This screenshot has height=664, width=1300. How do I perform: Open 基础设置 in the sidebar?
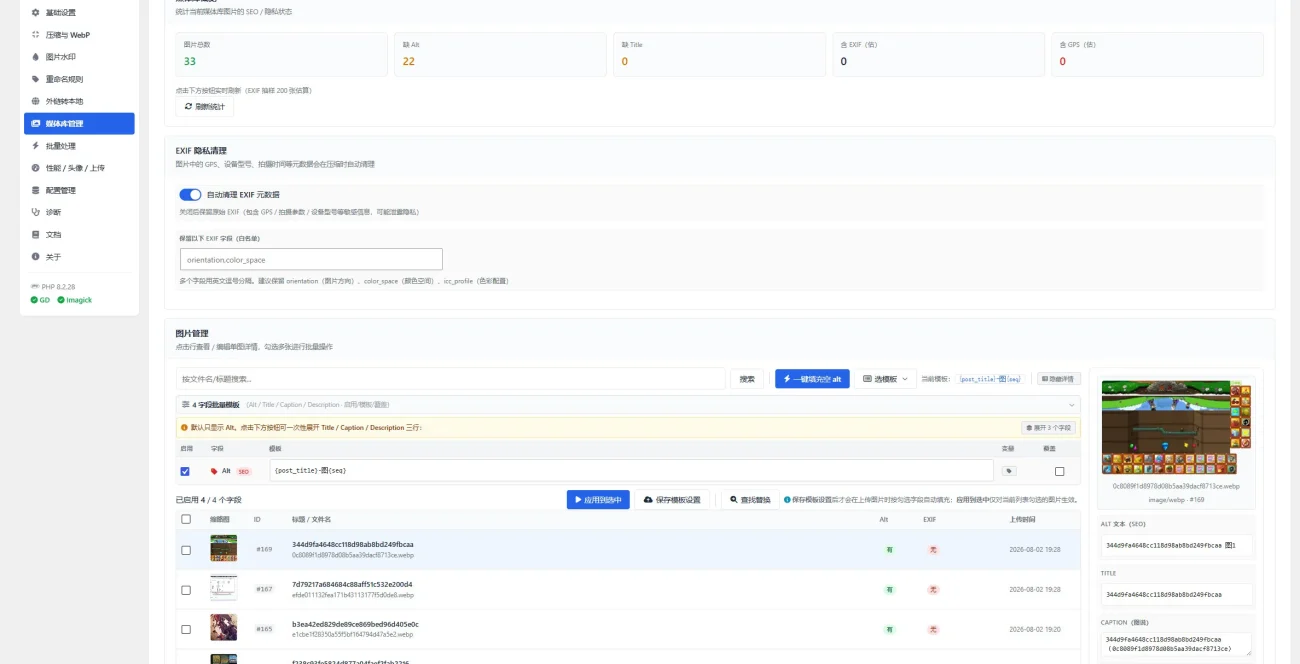(x=79, y=13)
